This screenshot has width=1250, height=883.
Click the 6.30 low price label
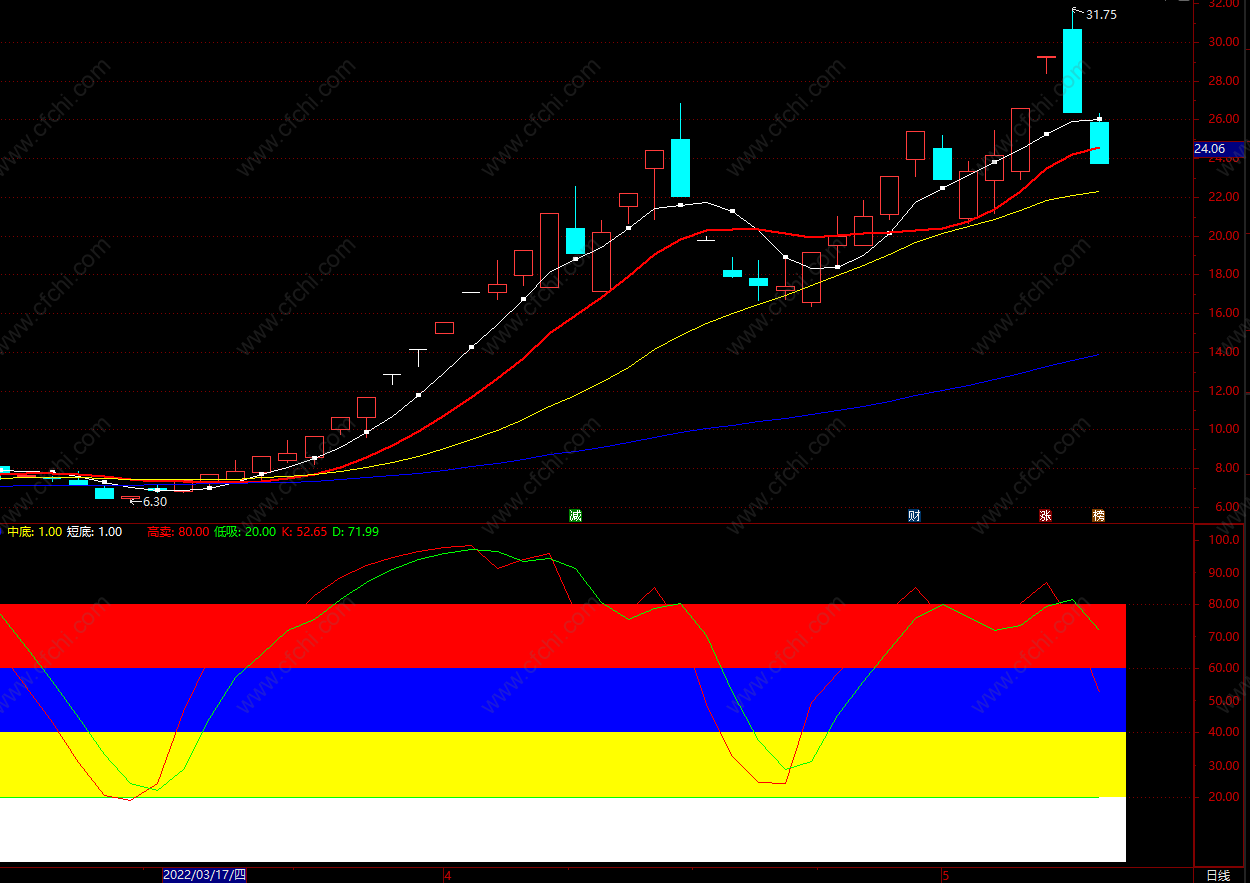point(155,502)
